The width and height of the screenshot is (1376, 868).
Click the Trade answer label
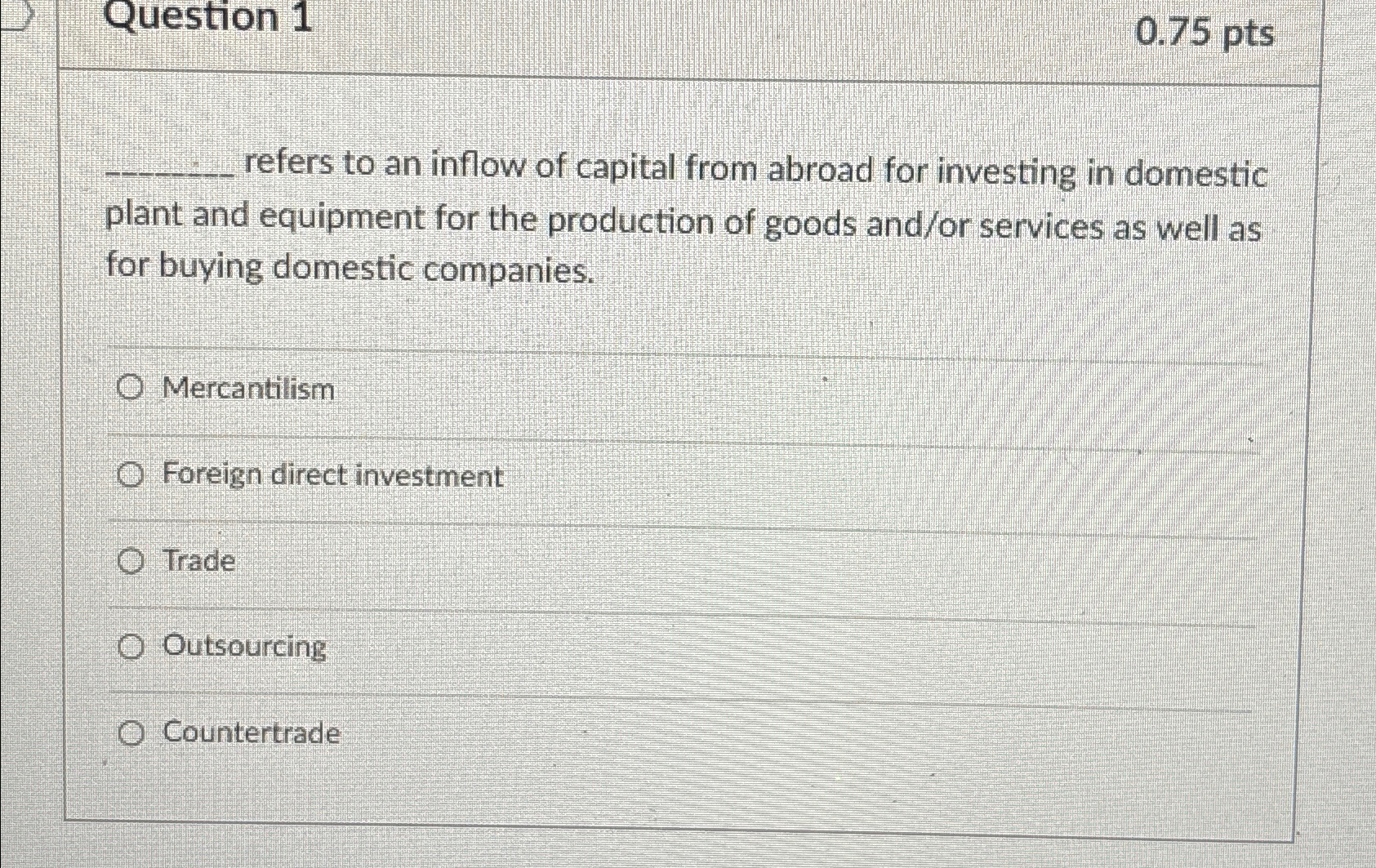point(198,561)
